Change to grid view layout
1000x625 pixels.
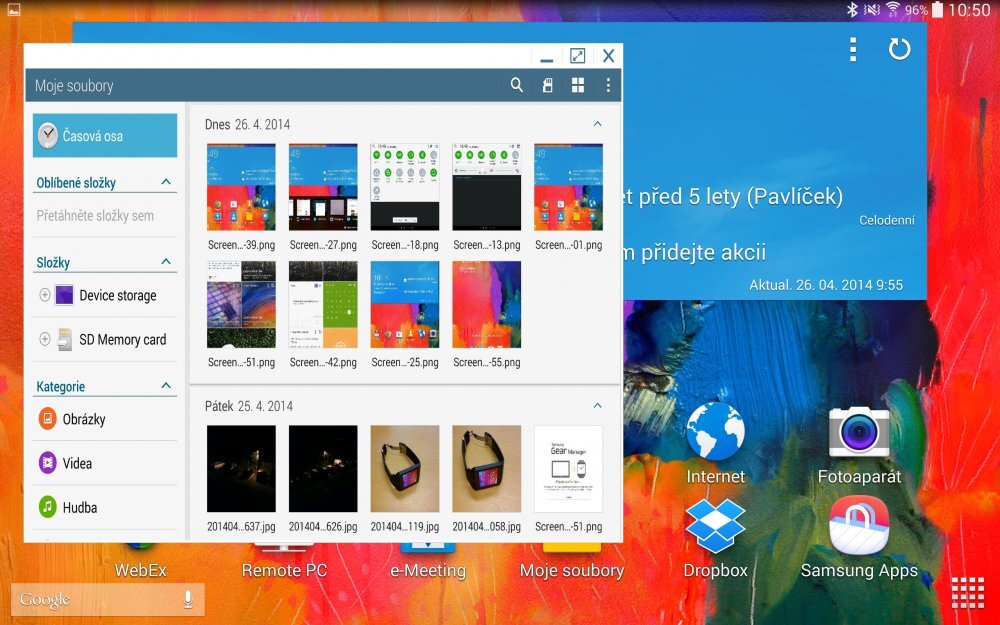pyautogui.click(x=578, y=85)
